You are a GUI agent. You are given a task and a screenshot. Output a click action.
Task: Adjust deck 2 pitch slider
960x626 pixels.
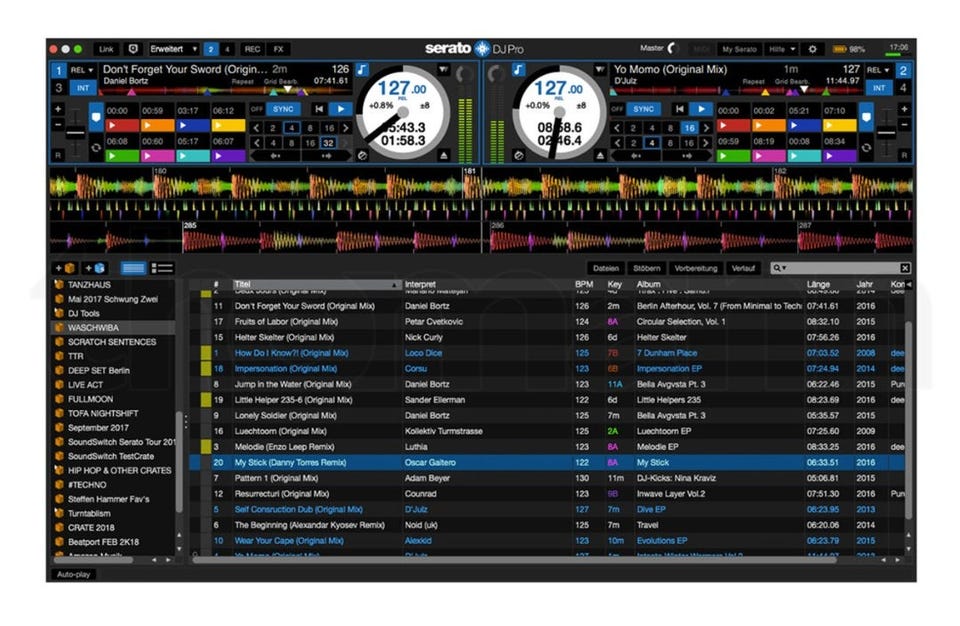click(x=885, y=132)
